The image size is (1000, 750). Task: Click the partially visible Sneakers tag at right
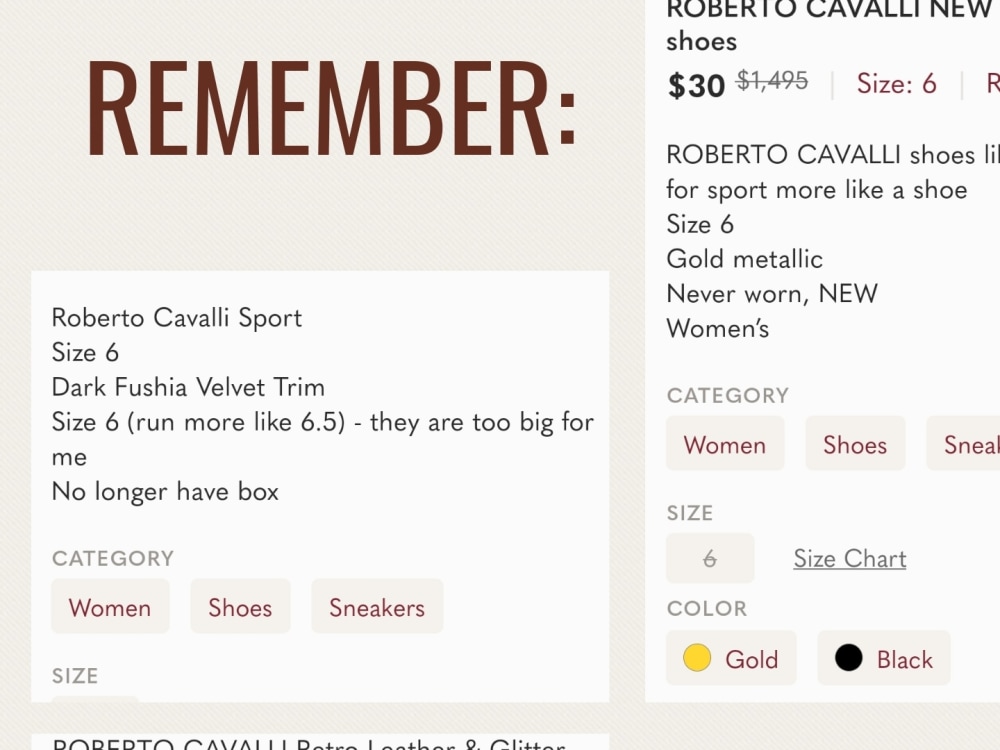pyautogui.click(x=963, y=443)
